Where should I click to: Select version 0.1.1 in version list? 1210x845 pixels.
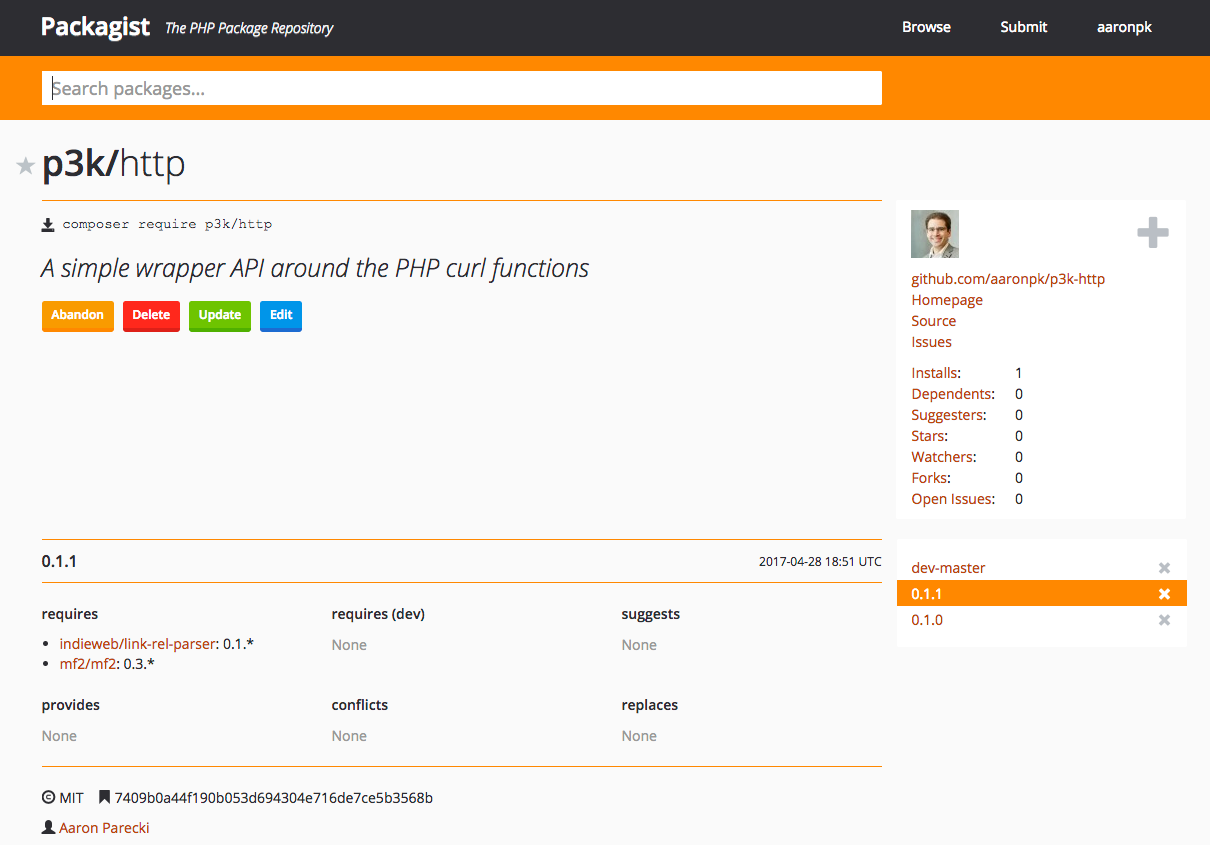pos(927,594)
